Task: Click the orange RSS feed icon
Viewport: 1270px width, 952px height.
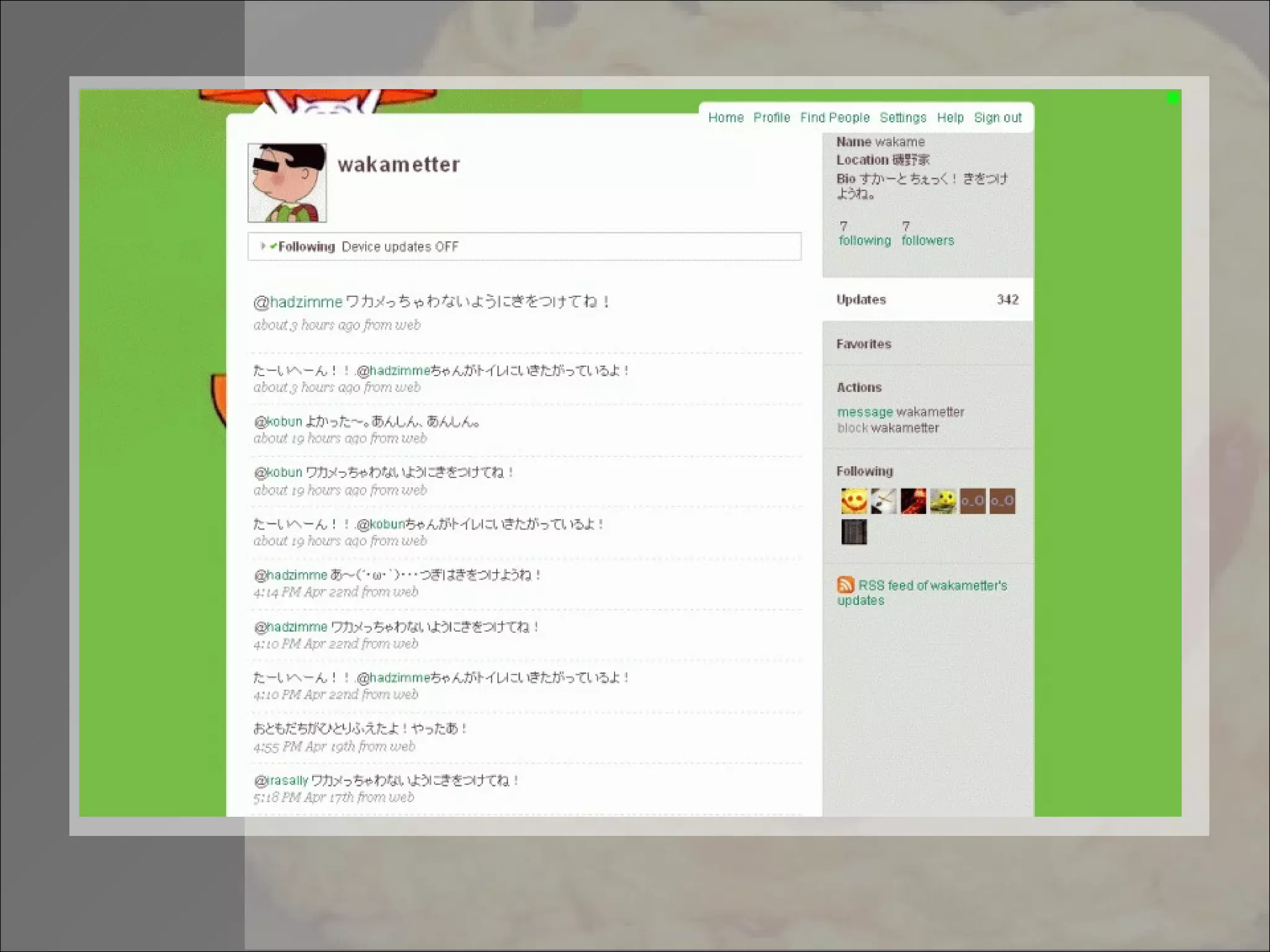Action: [x=845, y=584]
